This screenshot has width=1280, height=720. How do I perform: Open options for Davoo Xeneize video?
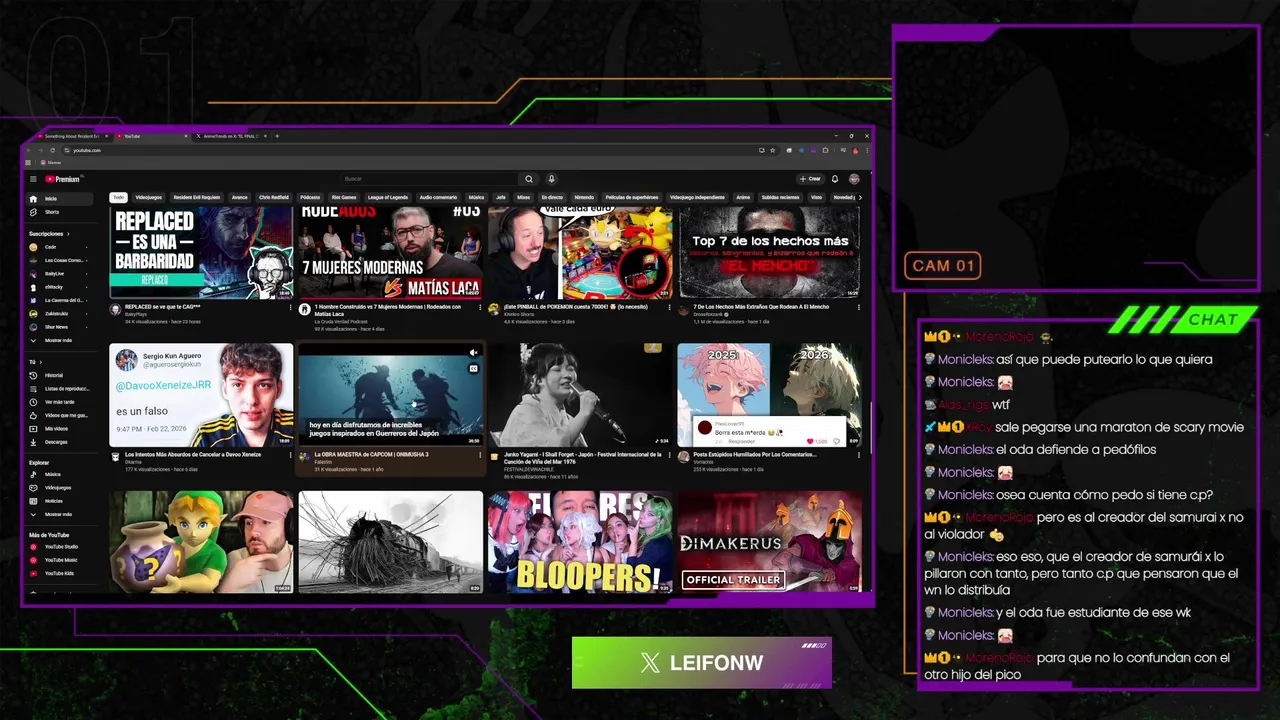point(290,455)
